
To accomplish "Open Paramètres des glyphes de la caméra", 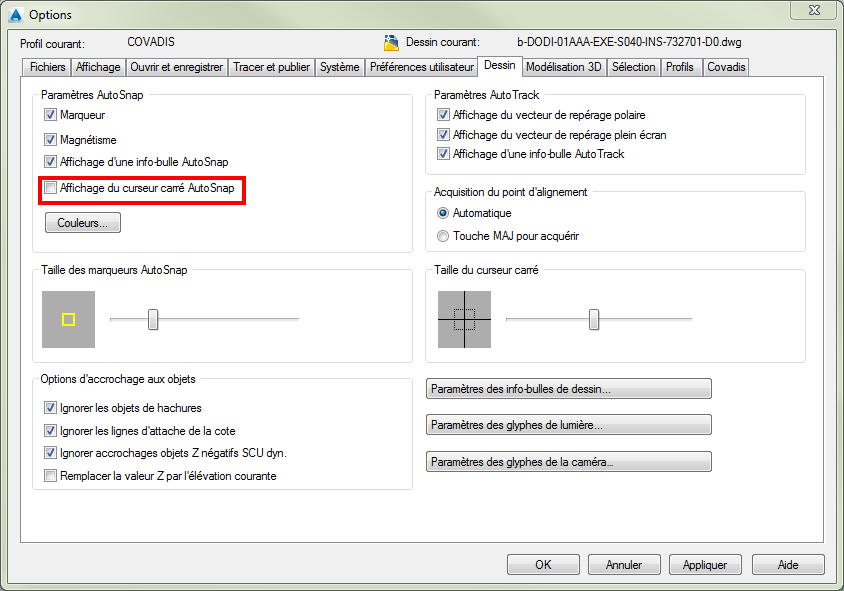I will click(x=568, y=462).
